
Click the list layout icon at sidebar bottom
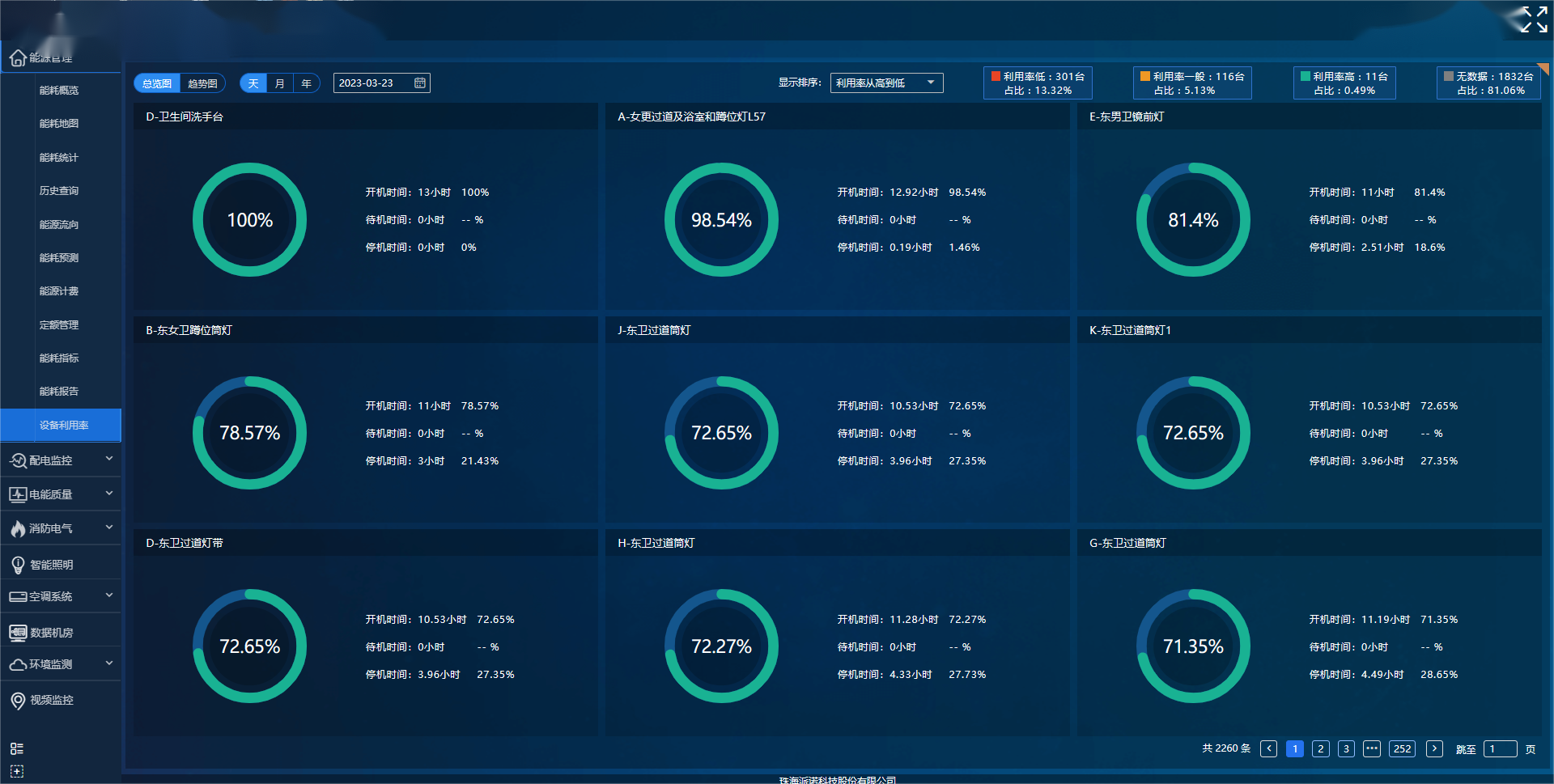[17, 748]
